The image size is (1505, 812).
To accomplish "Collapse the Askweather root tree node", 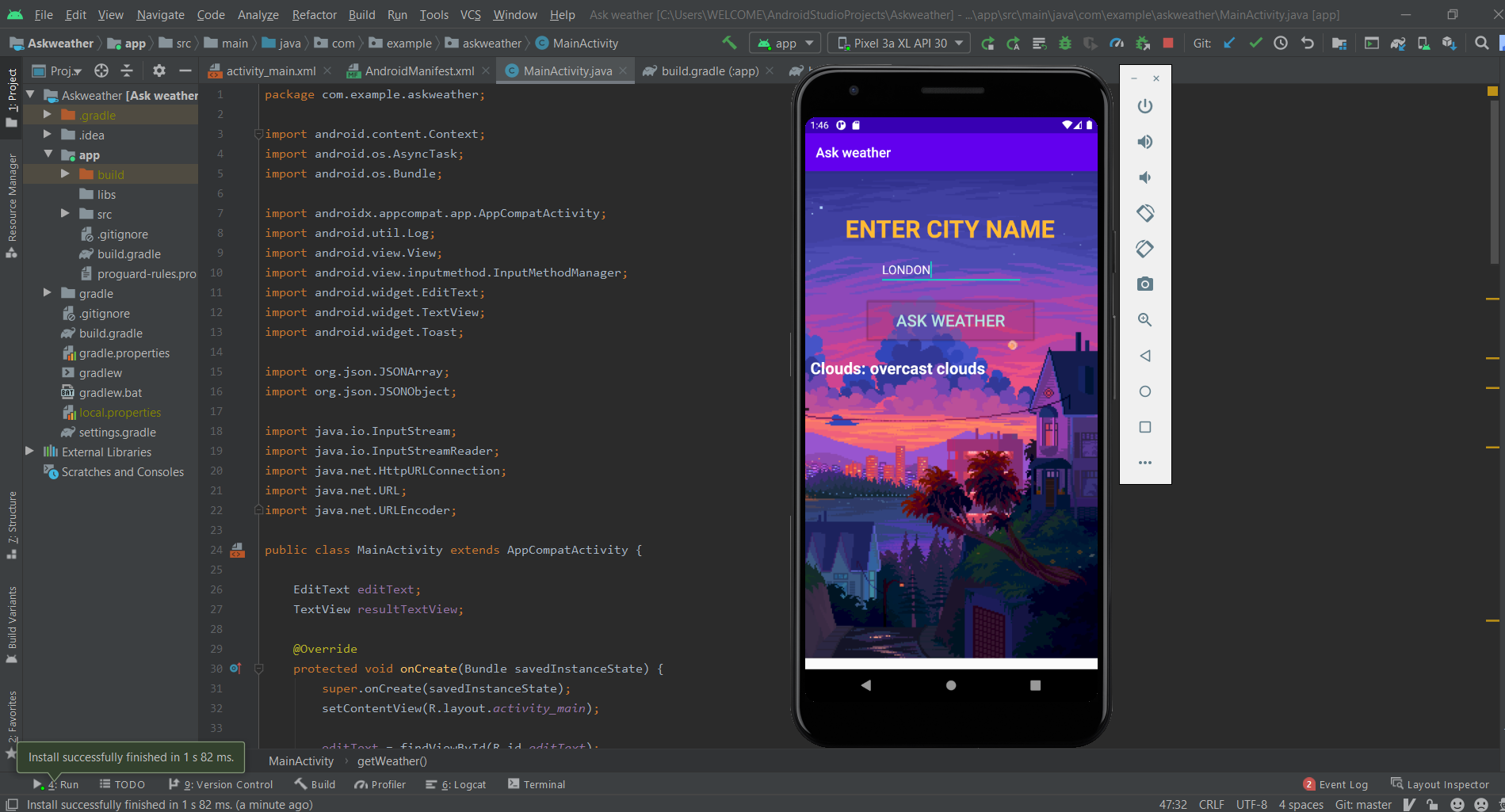I will pyautogui.click(x=31, y=94).
